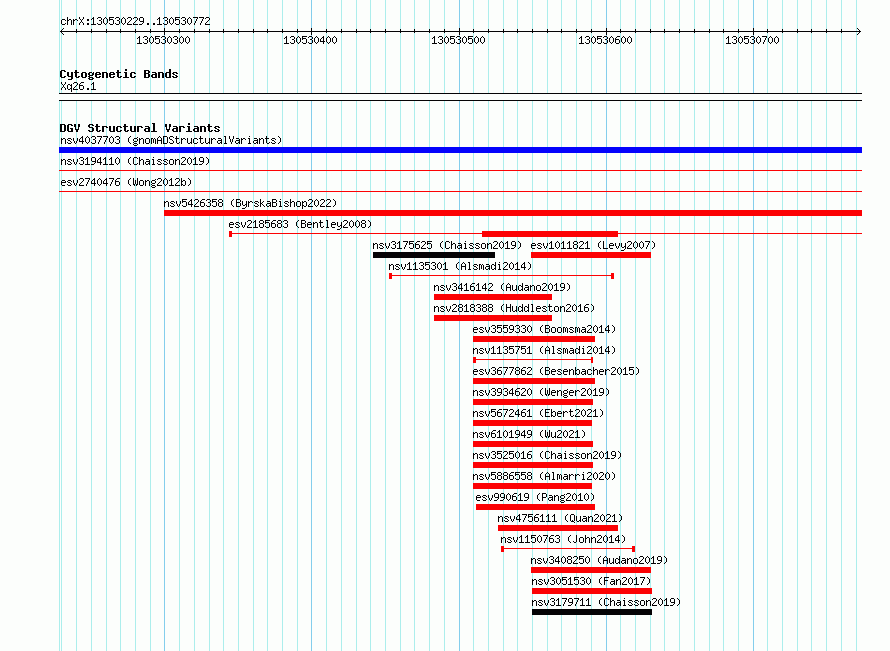
Task: Select the red nsv4756111 variant bar
Action: pyautogui.click(x=558, y=528)
